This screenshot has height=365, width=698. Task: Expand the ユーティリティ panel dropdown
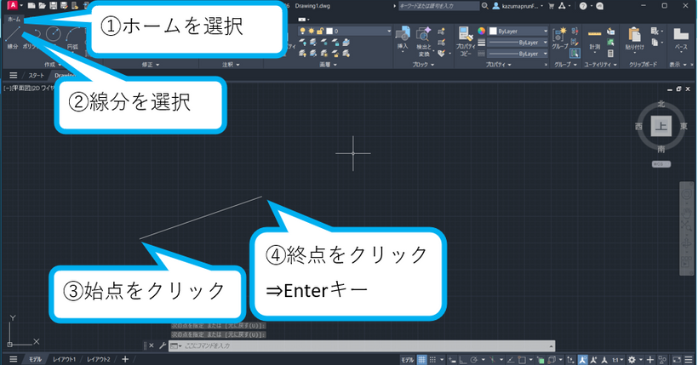click(x=601, y=65)
